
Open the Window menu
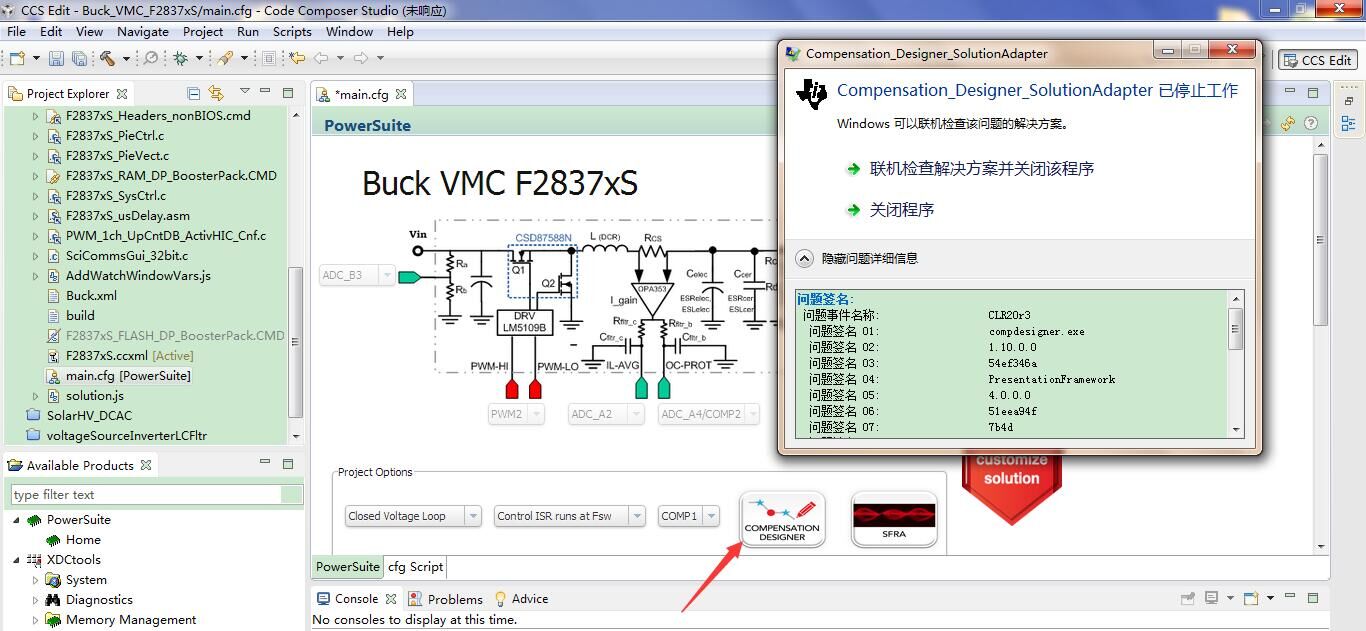[x=349, y=31]
